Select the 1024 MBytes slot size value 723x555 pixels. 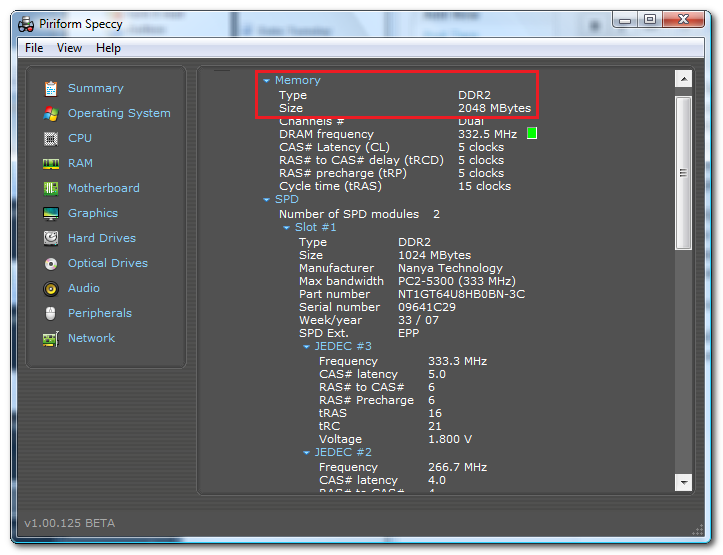(434, 255)
